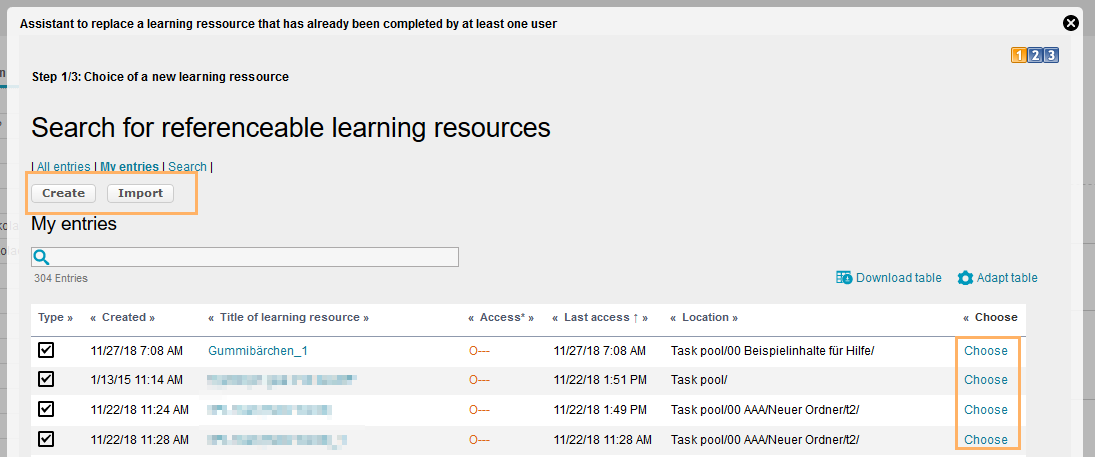The width and height of the screenshot is (1095, 457).
Task: Switch to the All entries tab
Action: point(63,167)
